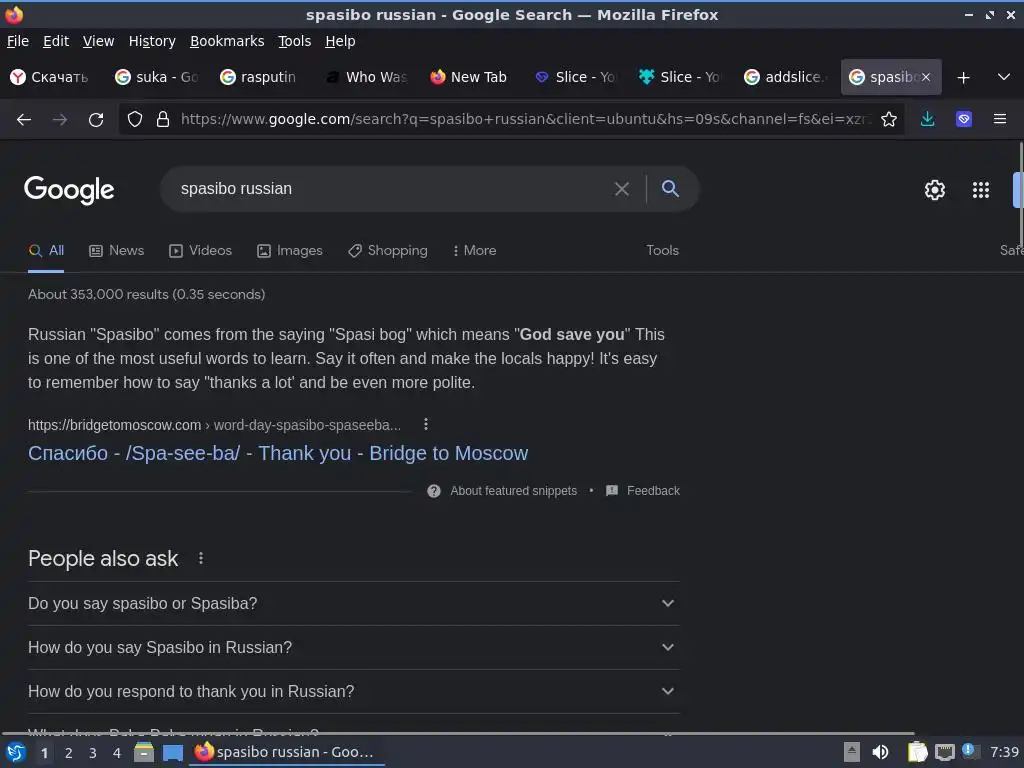View site security padlock information
The image size is (1024, 768).
tap(163, 120)
